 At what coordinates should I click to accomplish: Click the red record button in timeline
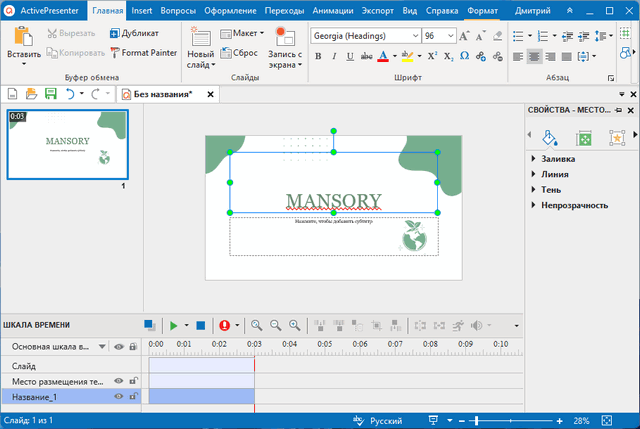coord(224,325)
